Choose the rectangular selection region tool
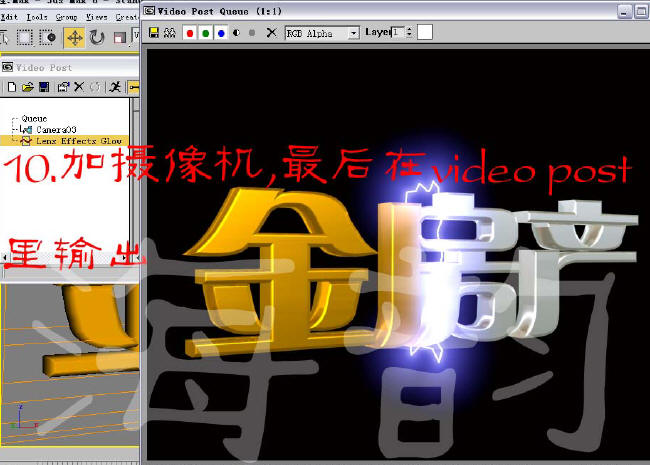650x465 pixels. (24, 38)
